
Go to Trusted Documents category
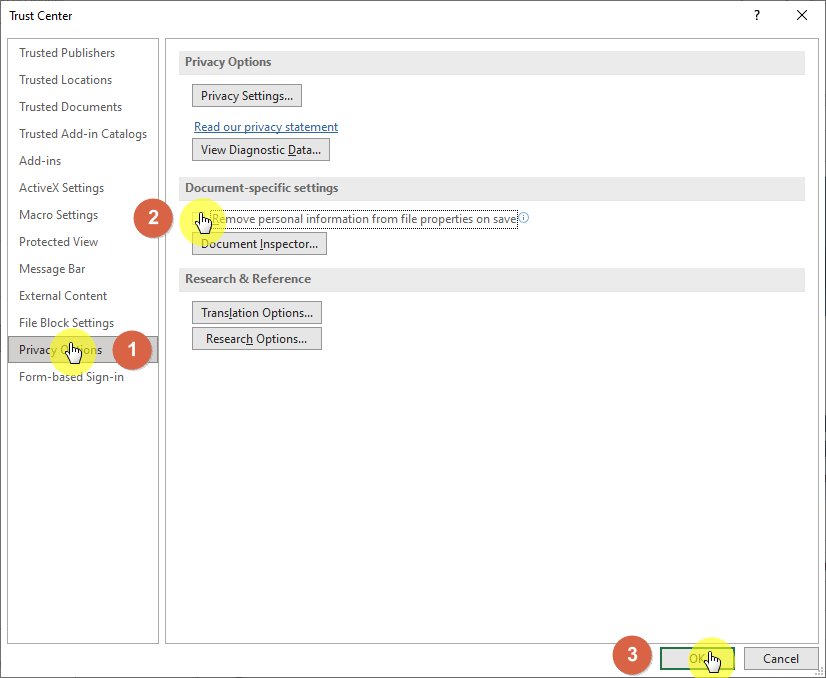tap(70, 107)
